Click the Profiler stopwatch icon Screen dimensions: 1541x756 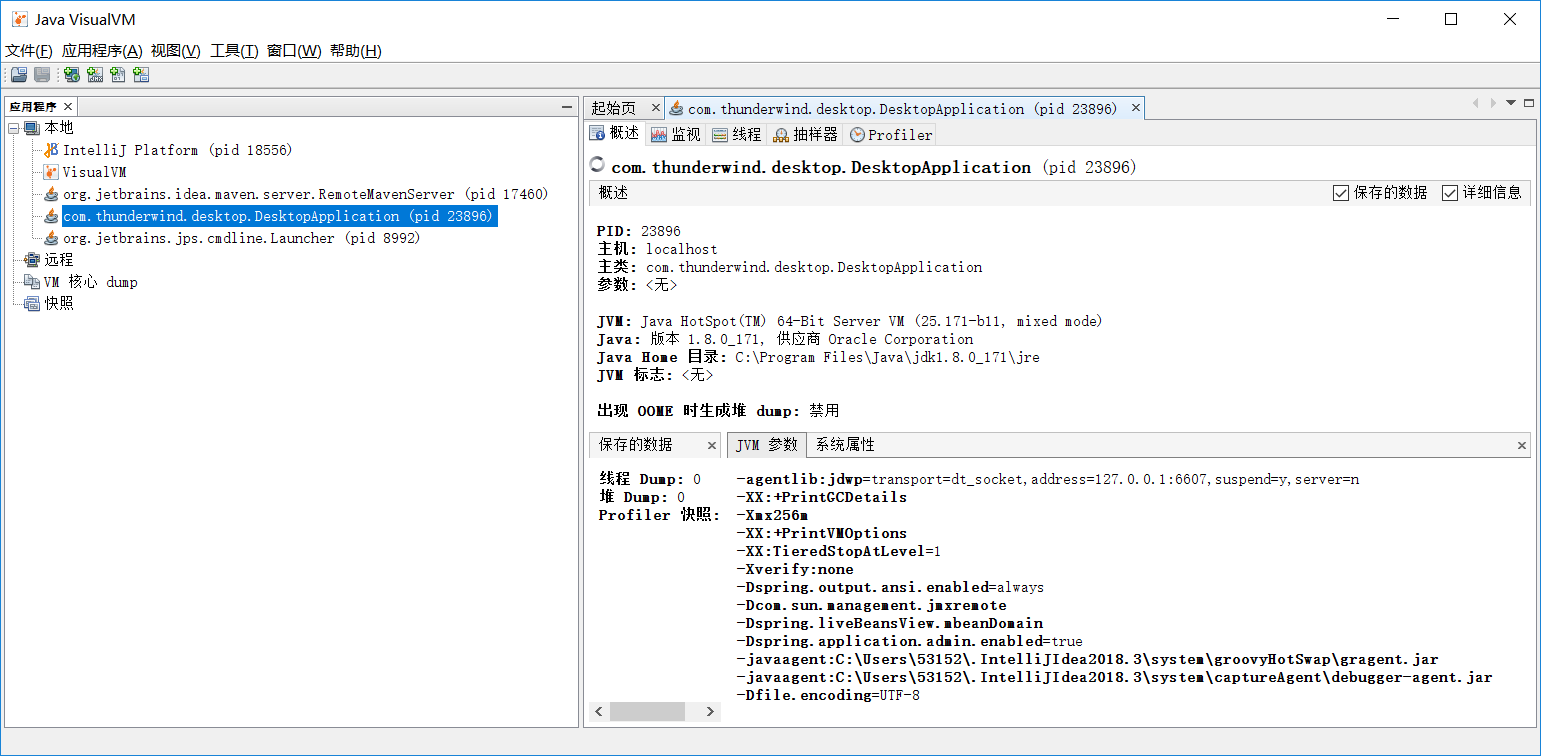(x=857, y=135)
